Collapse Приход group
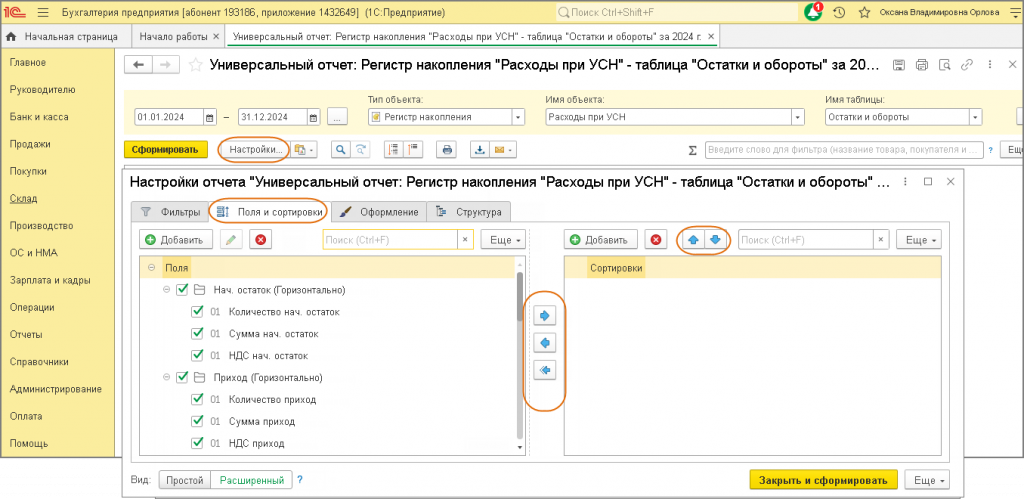Image resolution: width=1024 pixels, height=499 pixels. (x=166, y=377)
